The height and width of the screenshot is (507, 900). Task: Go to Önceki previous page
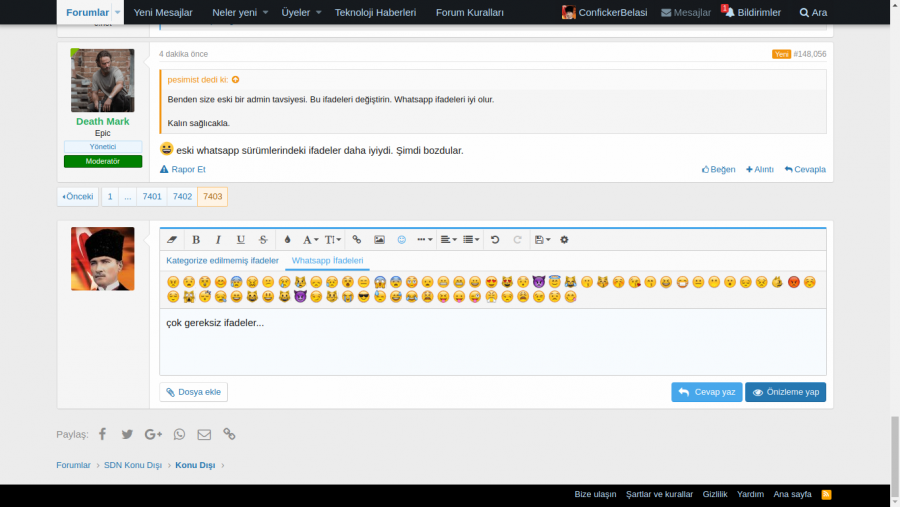[77, 196]
